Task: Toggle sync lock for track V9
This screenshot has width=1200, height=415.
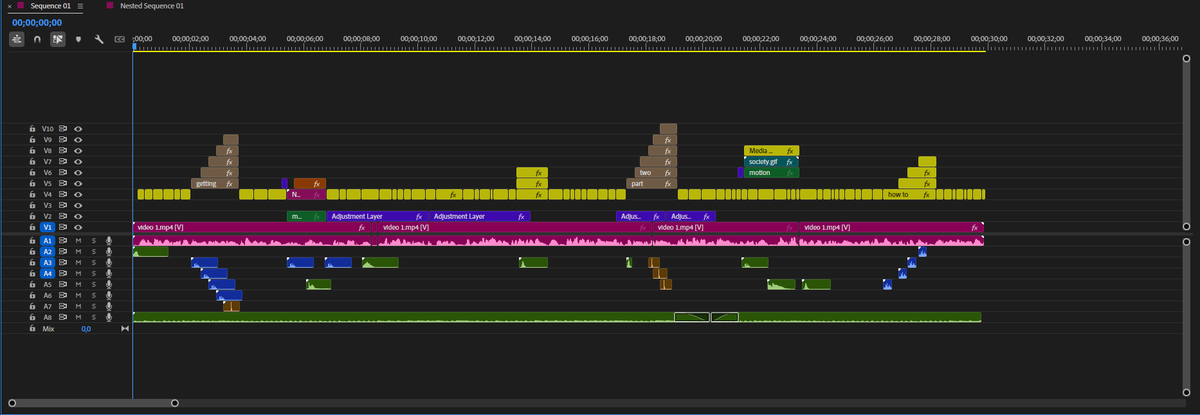Action: [x=62, y=140]
